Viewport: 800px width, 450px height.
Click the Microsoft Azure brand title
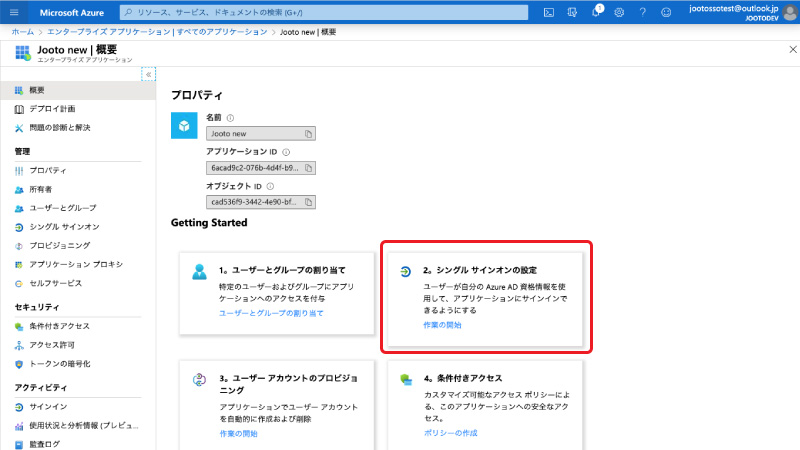(x=72, y=13)
